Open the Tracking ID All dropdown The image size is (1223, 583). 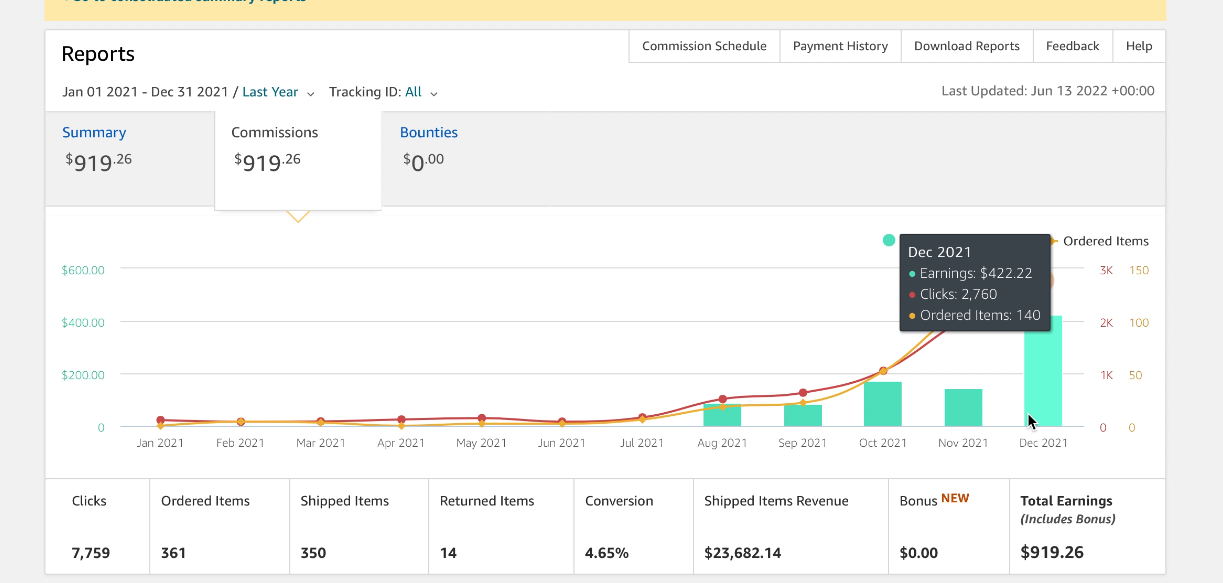(421, 92)
